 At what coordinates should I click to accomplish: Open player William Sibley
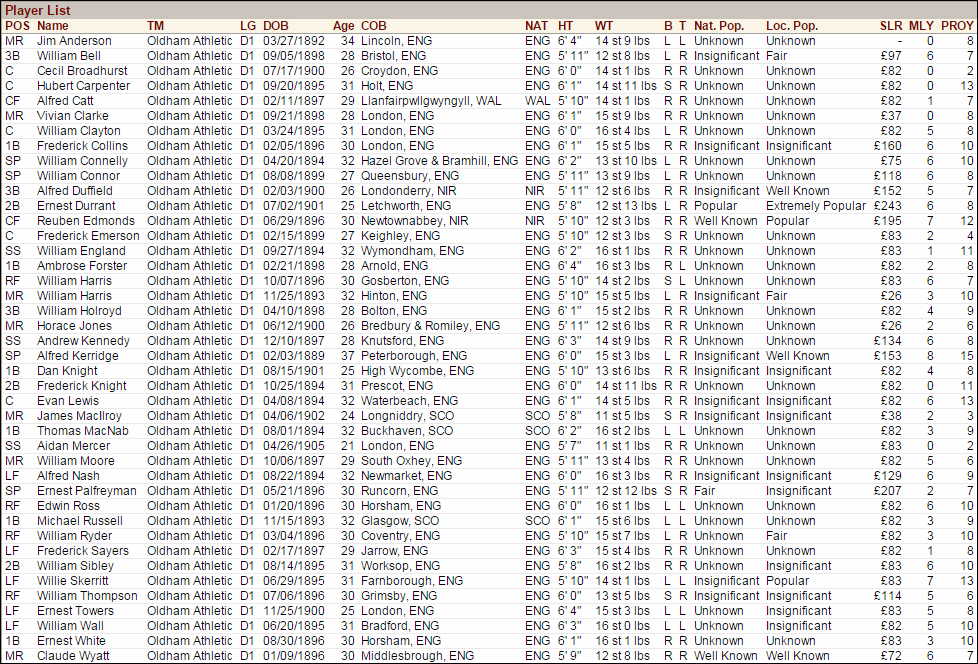(x=75, y=565)
